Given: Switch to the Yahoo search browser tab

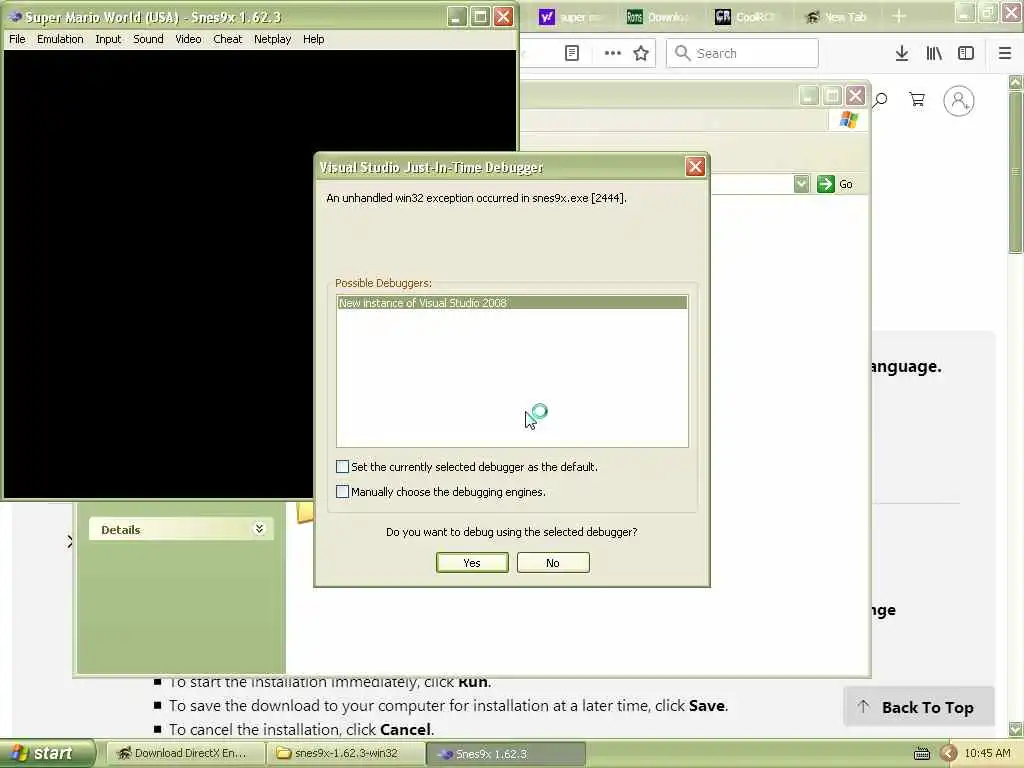Looking at the screenshot, I should click(x=570, y=17).
